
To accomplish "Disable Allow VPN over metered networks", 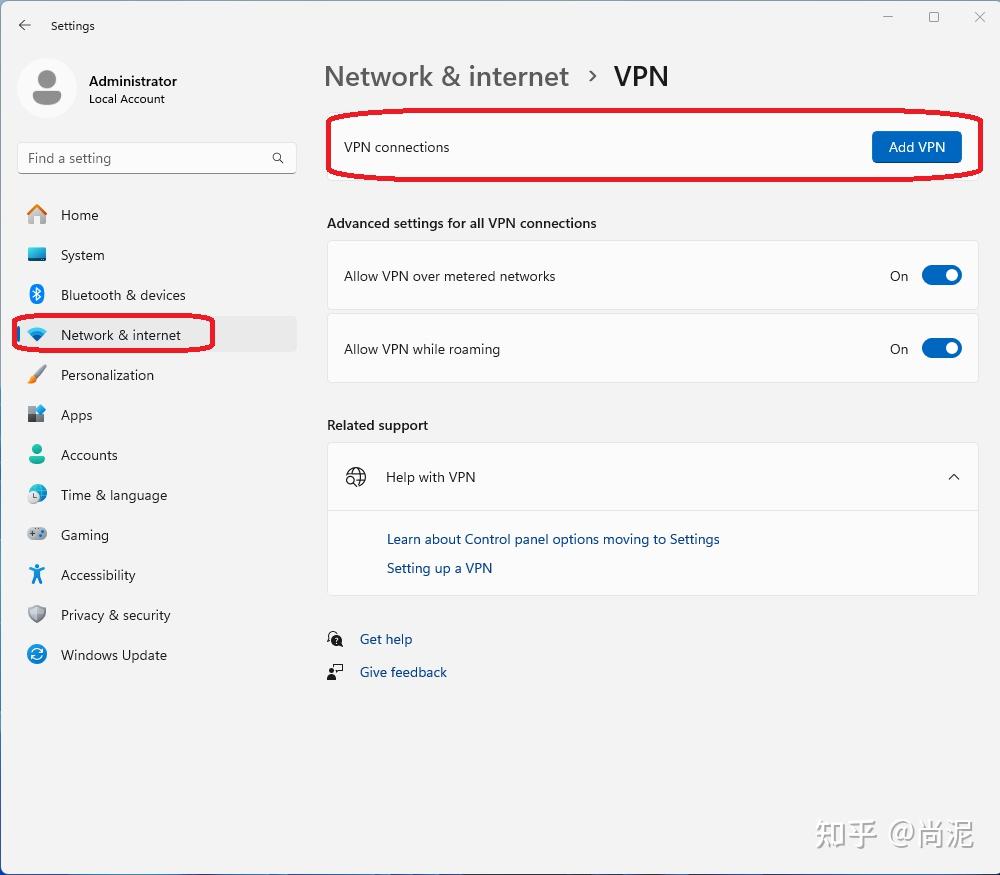I will (941, 275).
